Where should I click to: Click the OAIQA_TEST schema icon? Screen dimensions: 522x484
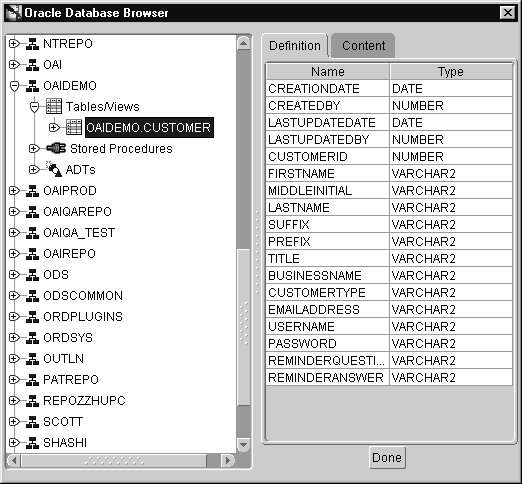click(32, 233)
